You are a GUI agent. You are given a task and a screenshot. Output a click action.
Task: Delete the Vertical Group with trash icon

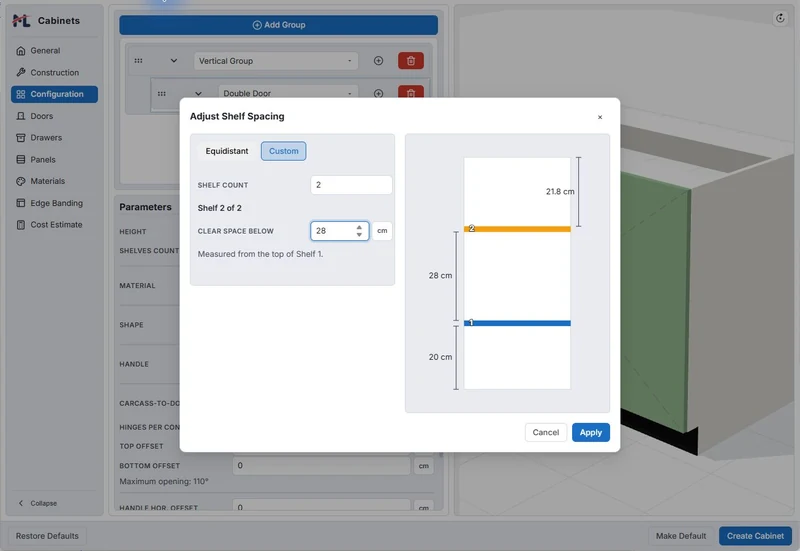click(x=411, y=61)
